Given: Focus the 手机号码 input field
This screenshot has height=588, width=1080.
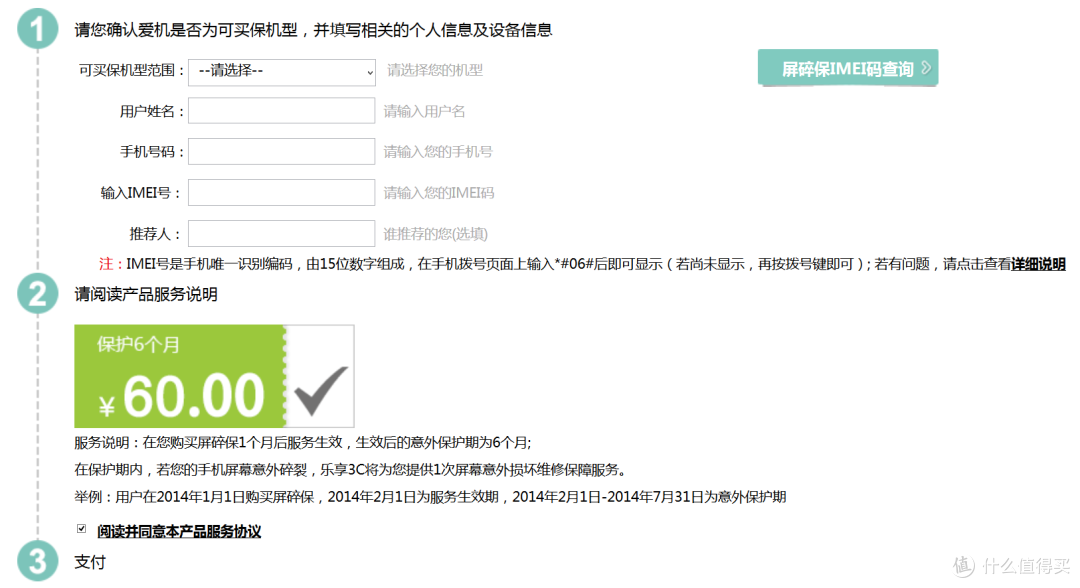Looking at the screenshot, I should (282, 151).
